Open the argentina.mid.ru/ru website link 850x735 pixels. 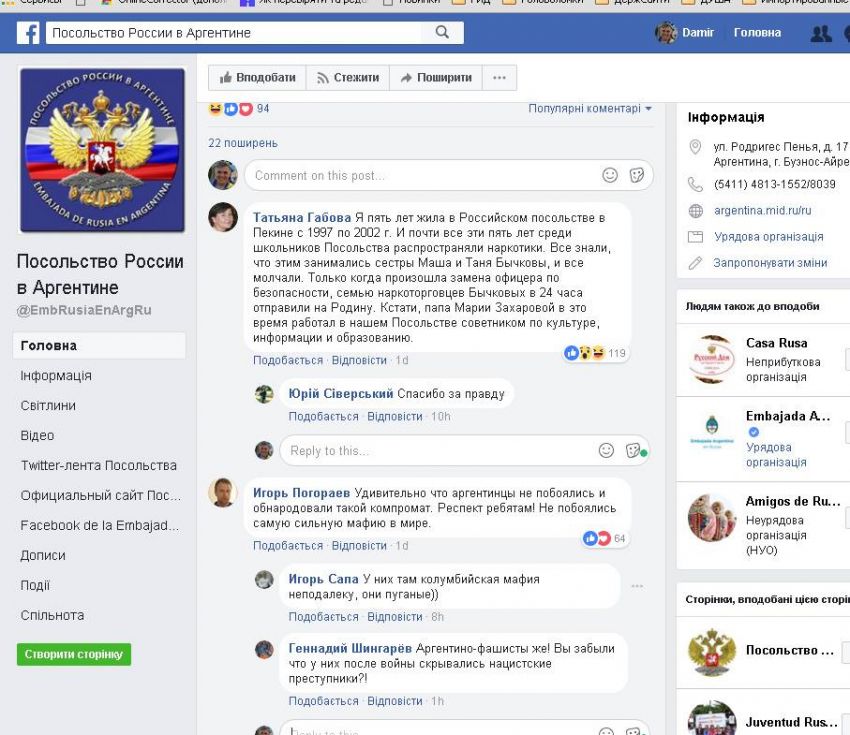click(x=762, y=210)
